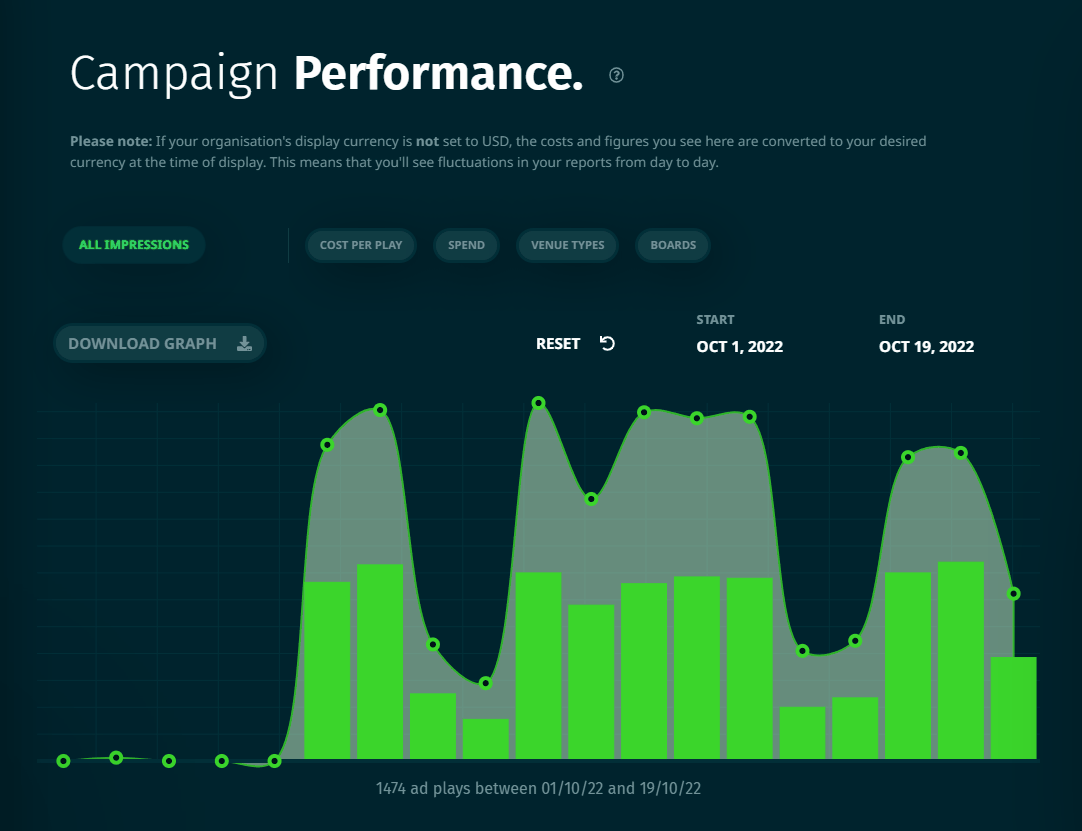
Task: Click the final partial green bar on right
Action: [1014, 708]
